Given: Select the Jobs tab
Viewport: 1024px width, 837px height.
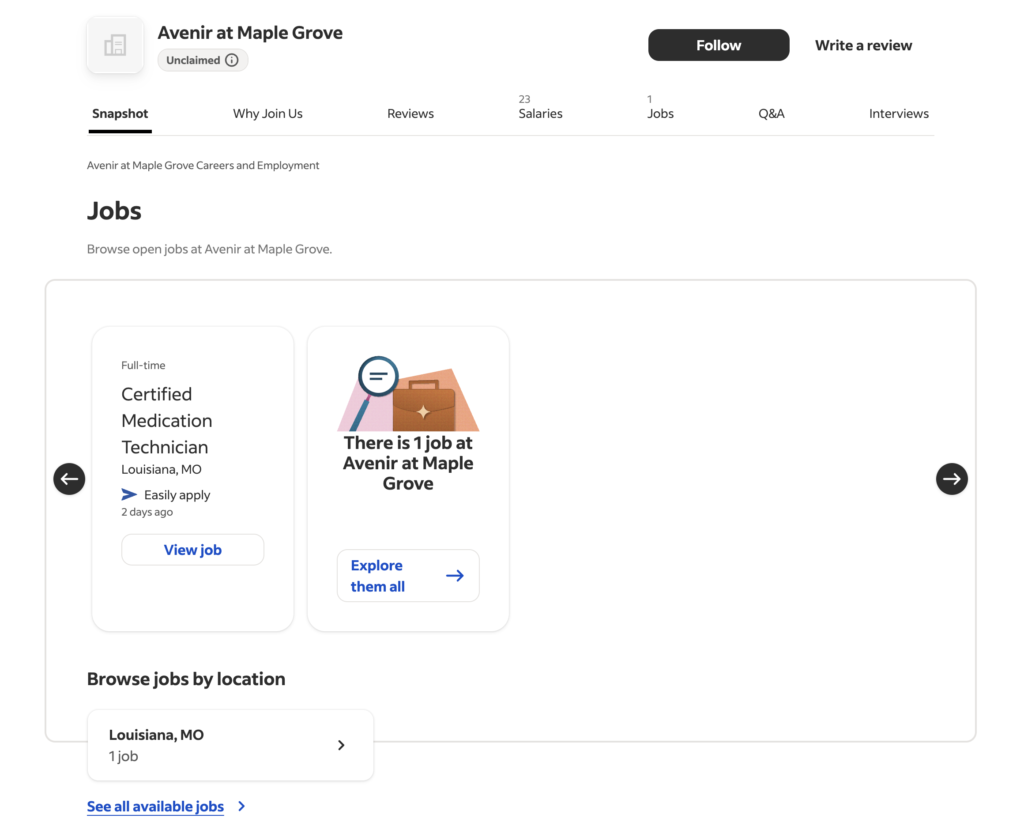Looking at the screenshot, I should coord(660,113).
